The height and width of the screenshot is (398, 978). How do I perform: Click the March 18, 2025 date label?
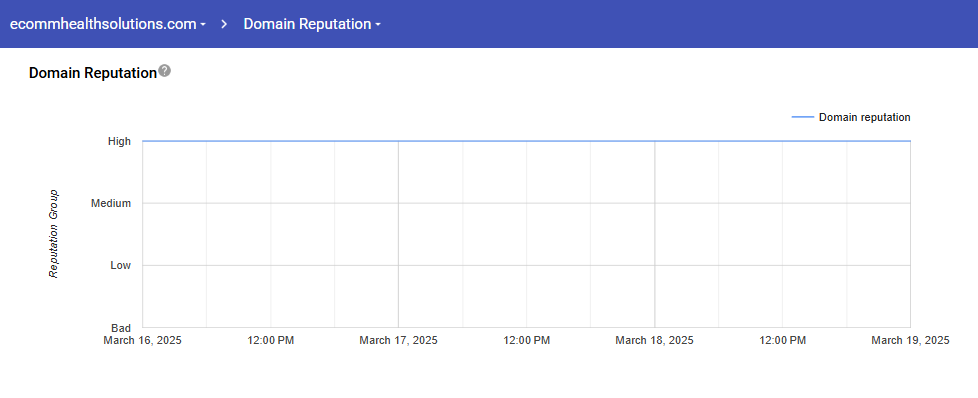tap(654, 341)
